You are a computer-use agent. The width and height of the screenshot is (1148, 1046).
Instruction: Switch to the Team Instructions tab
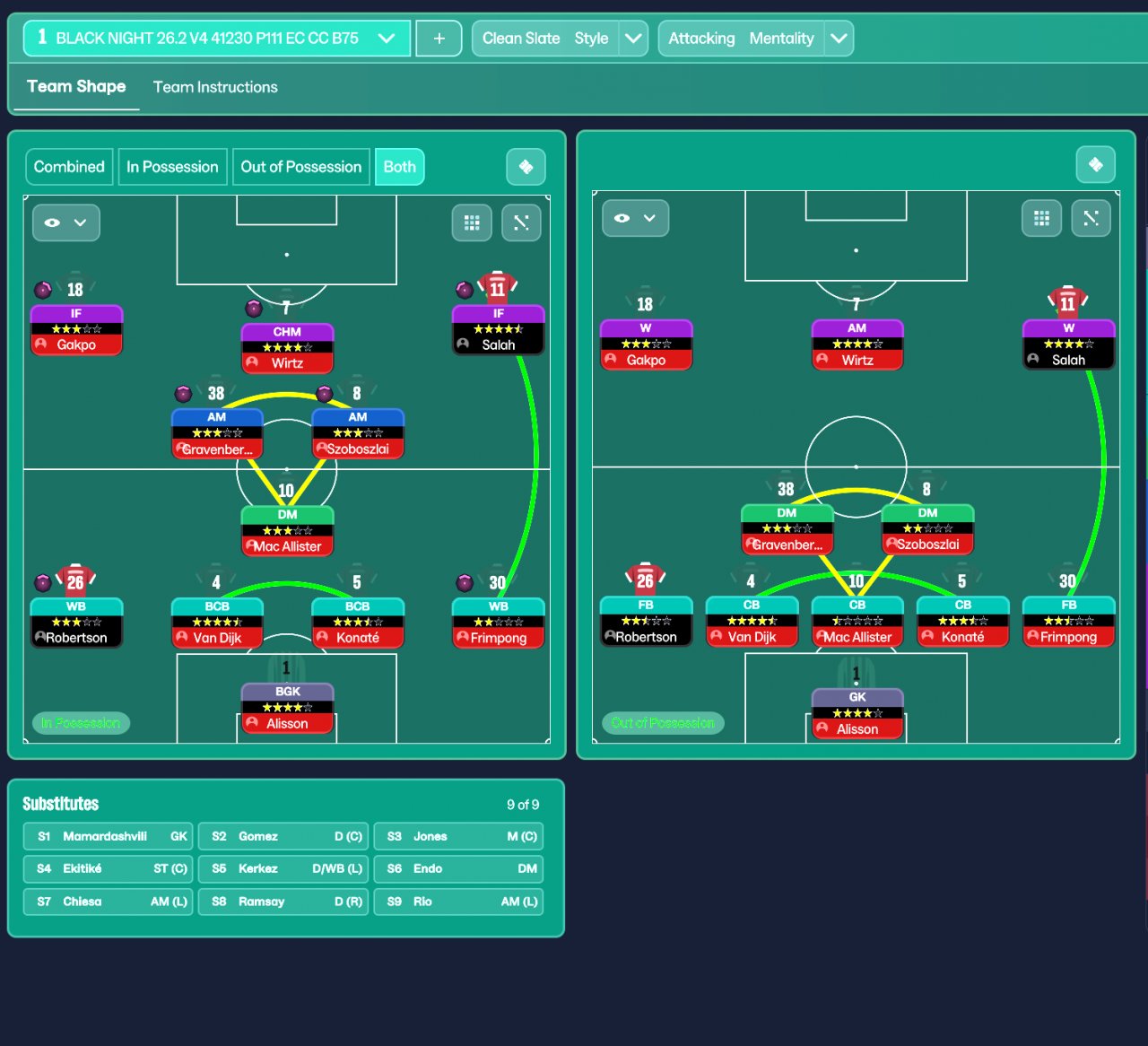click(215, 87)
